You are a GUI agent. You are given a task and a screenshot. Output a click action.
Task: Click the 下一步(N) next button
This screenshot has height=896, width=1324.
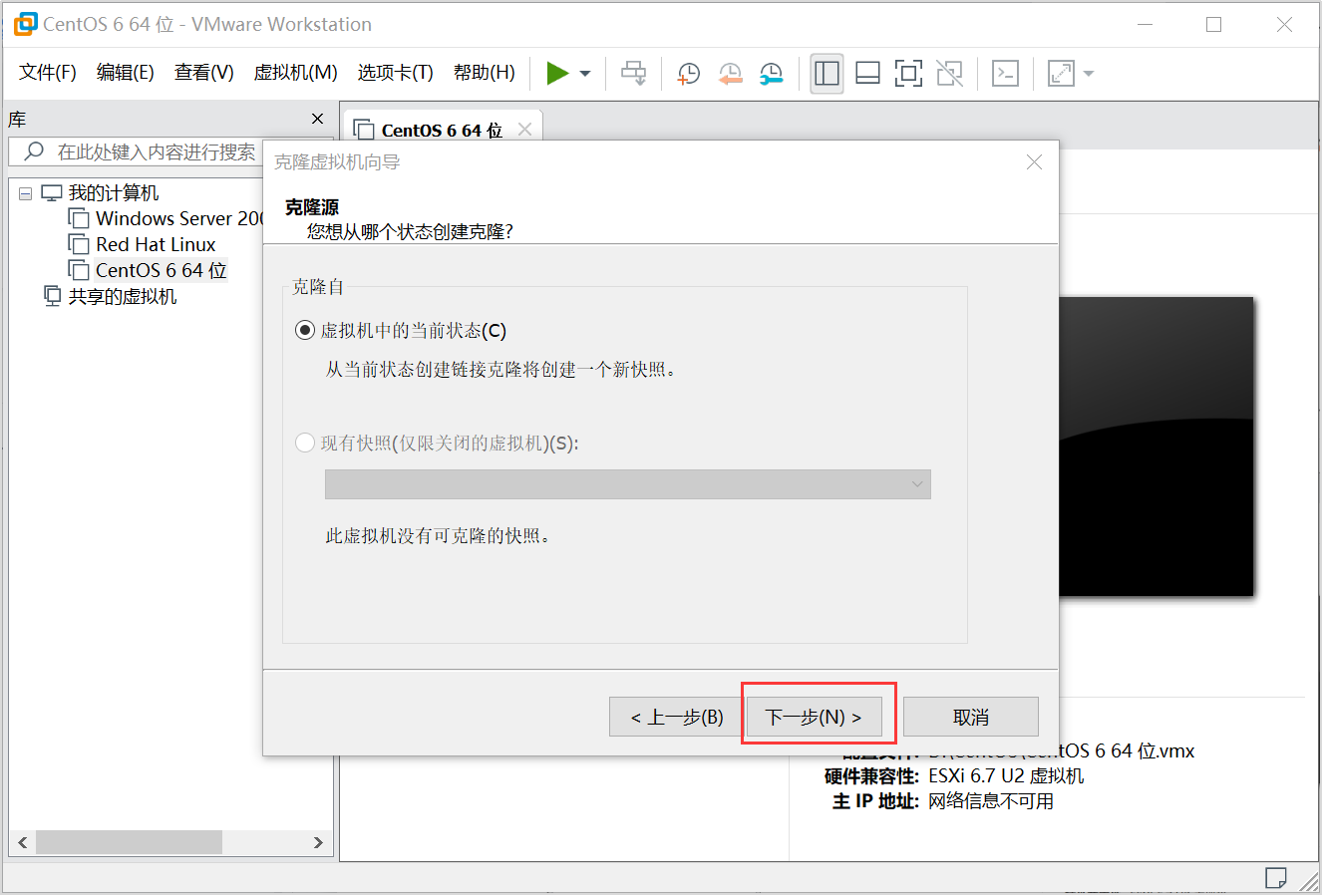click(815, 717)
